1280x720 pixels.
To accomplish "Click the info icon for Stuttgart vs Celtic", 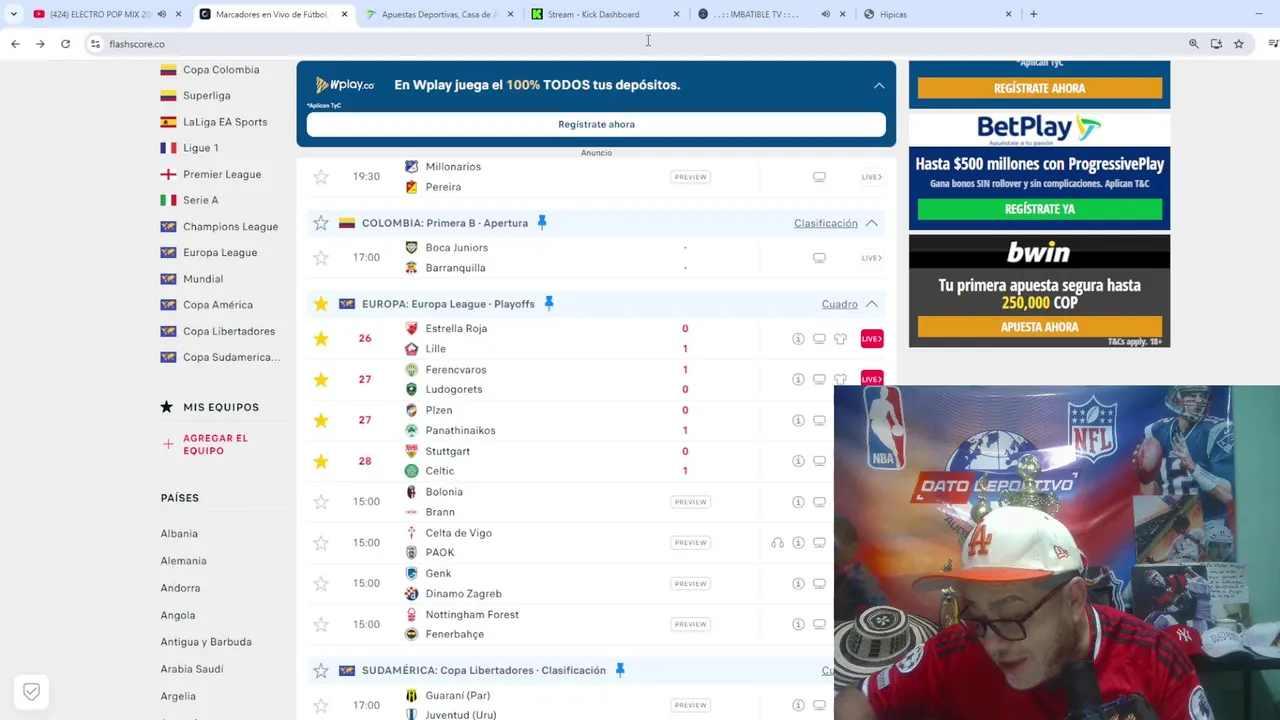I will [798, 461].
